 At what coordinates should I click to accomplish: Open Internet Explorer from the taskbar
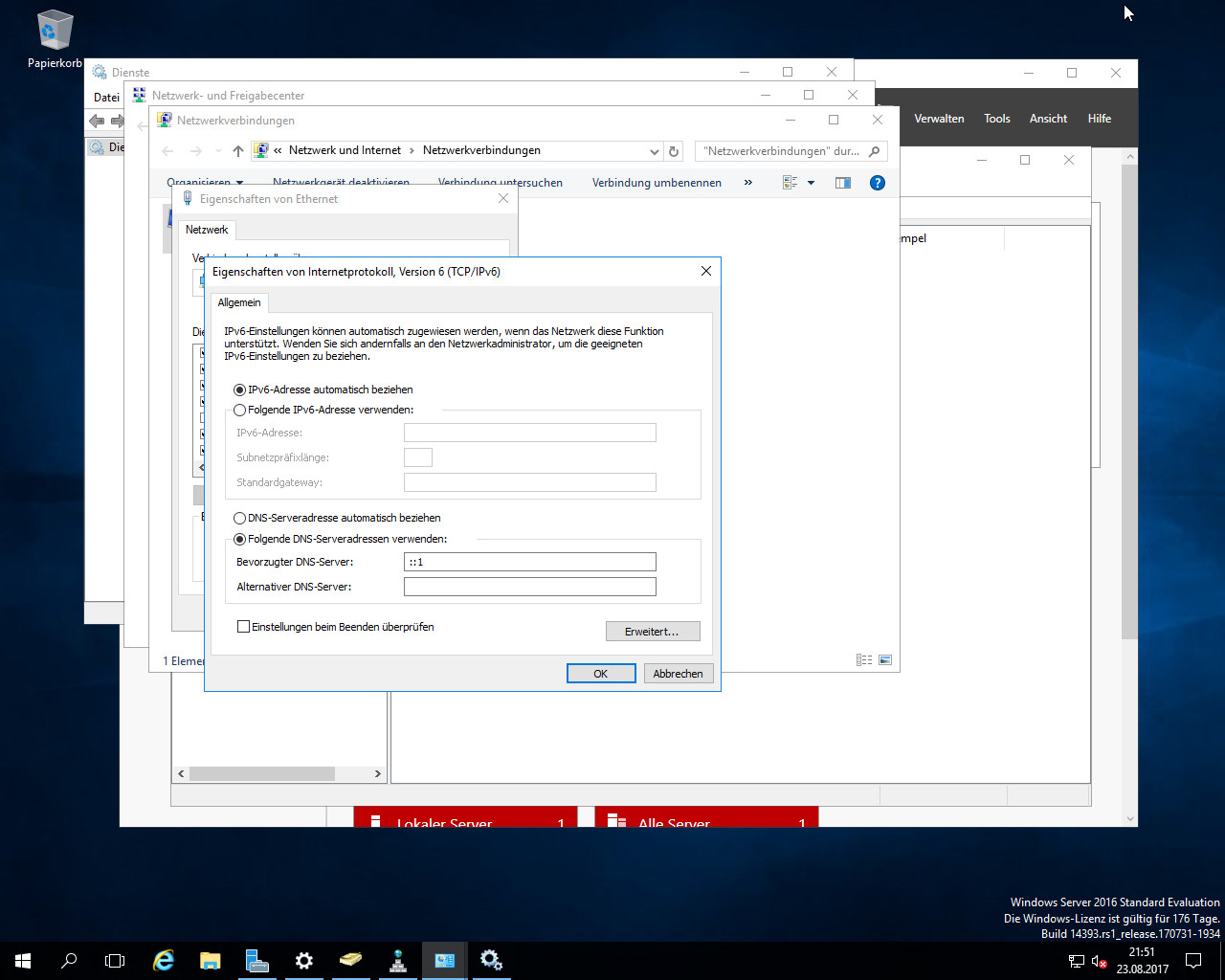click(x=164, y=960)
